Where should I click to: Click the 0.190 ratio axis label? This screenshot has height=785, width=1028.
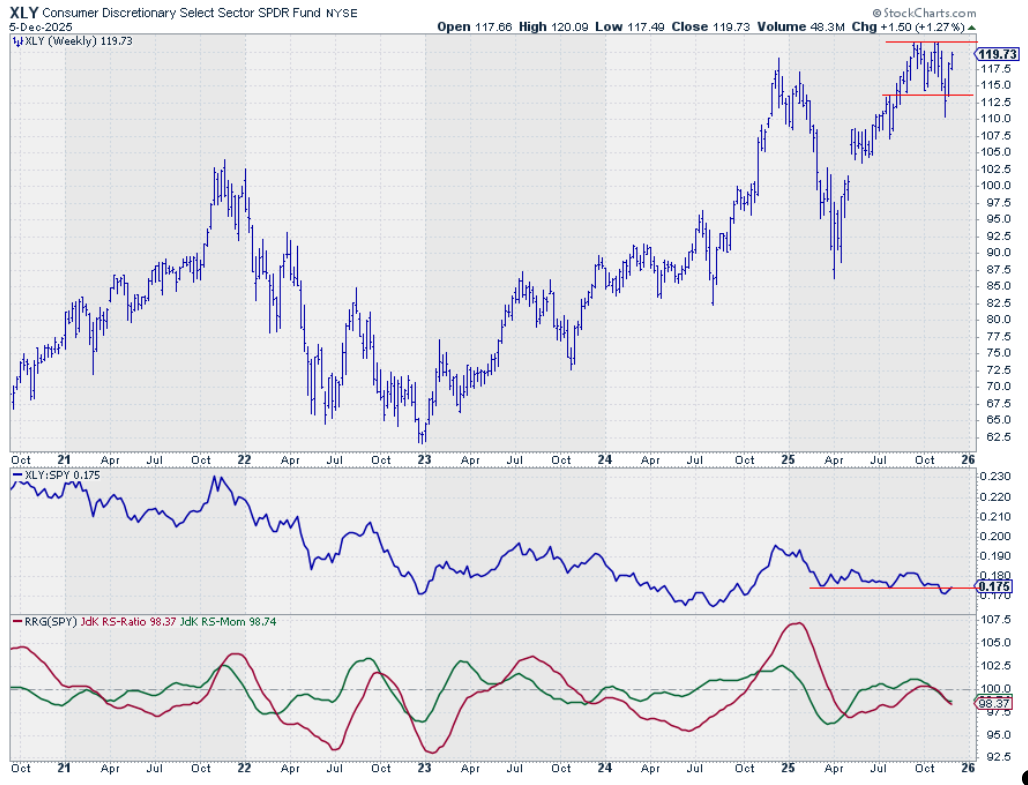[x=995, y=556]
